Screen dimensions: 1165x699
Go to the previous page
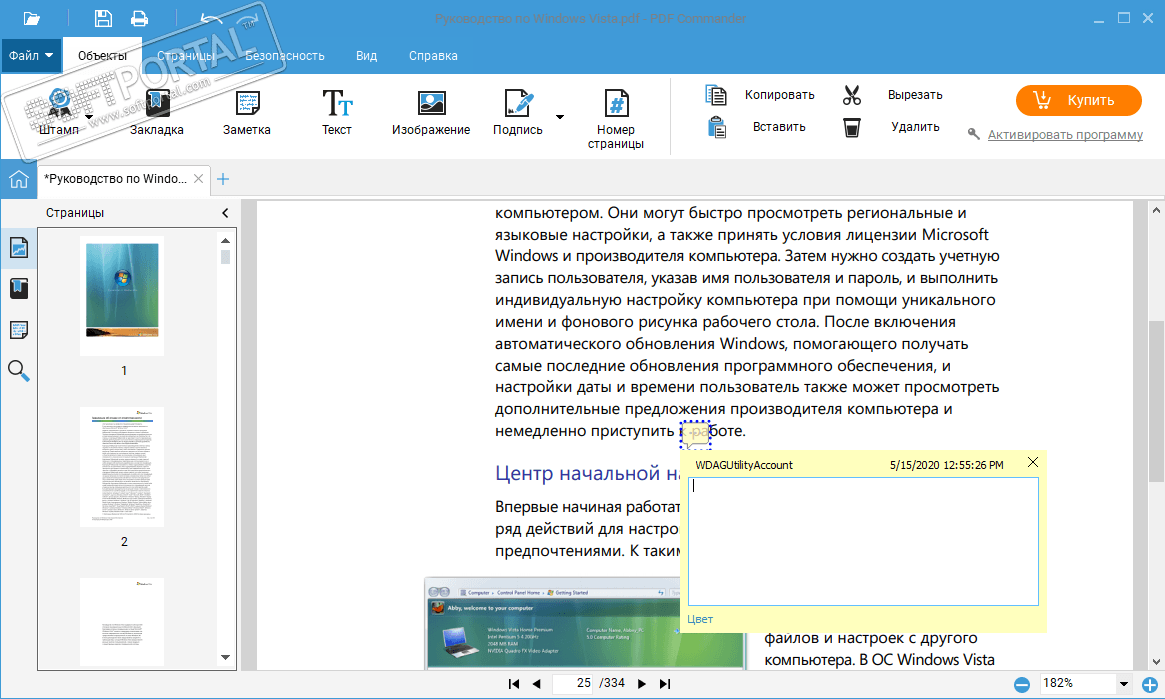536,683
